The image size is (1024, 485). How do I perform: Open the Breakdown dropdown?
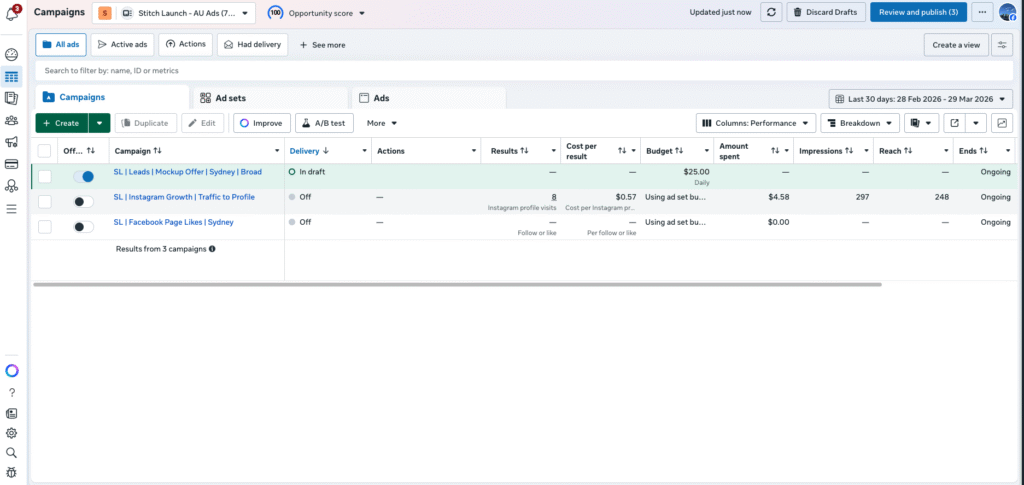859,123
